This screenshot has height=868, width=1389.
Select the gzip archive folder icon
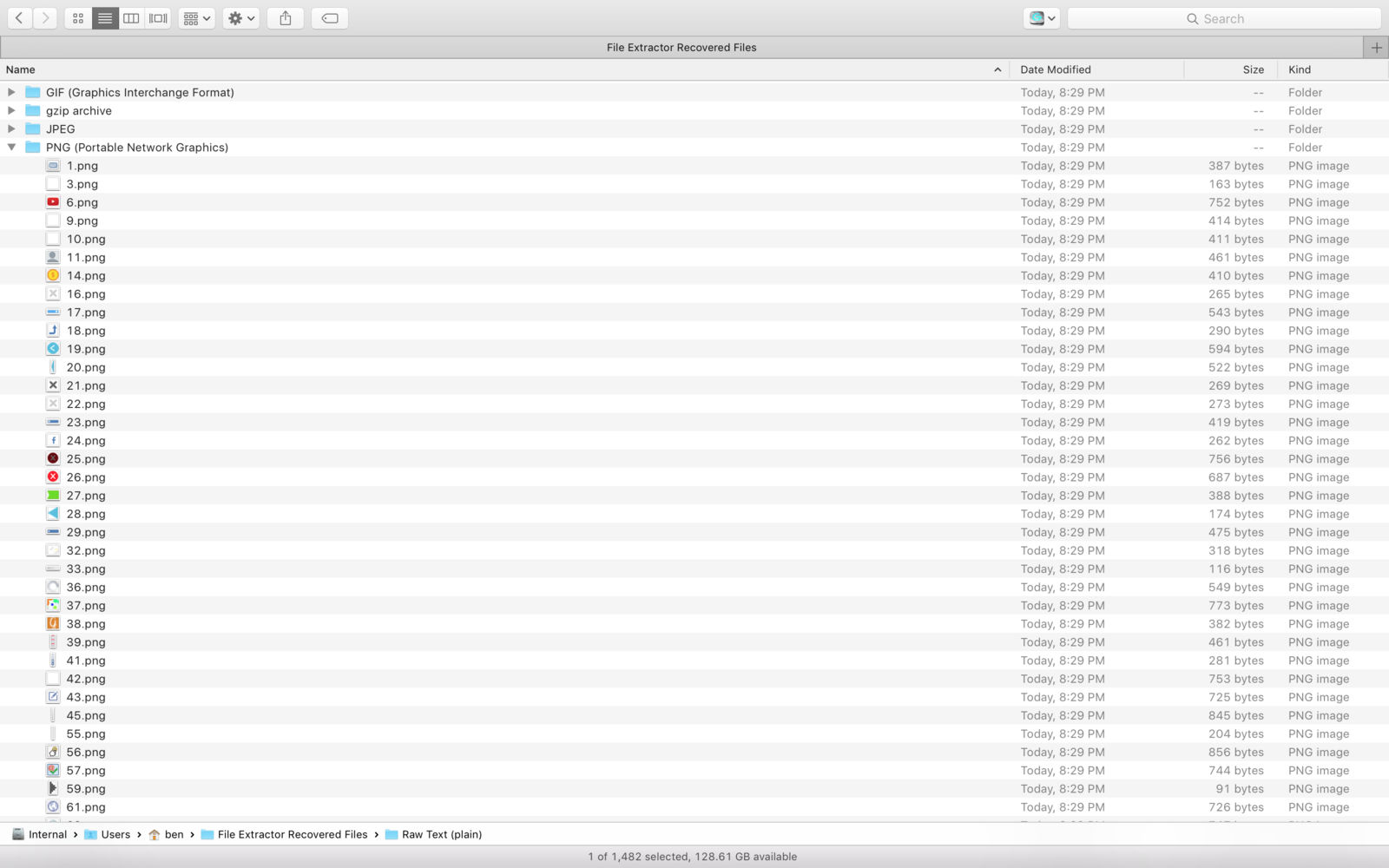coord(33,110)
